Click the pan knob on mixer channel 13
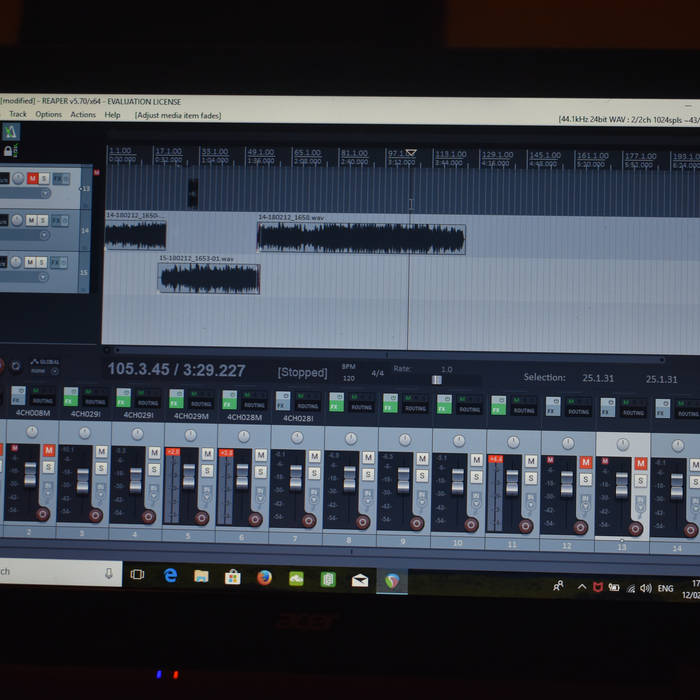Viewport: 700px width, 700px height. click(x=622, y=444)
